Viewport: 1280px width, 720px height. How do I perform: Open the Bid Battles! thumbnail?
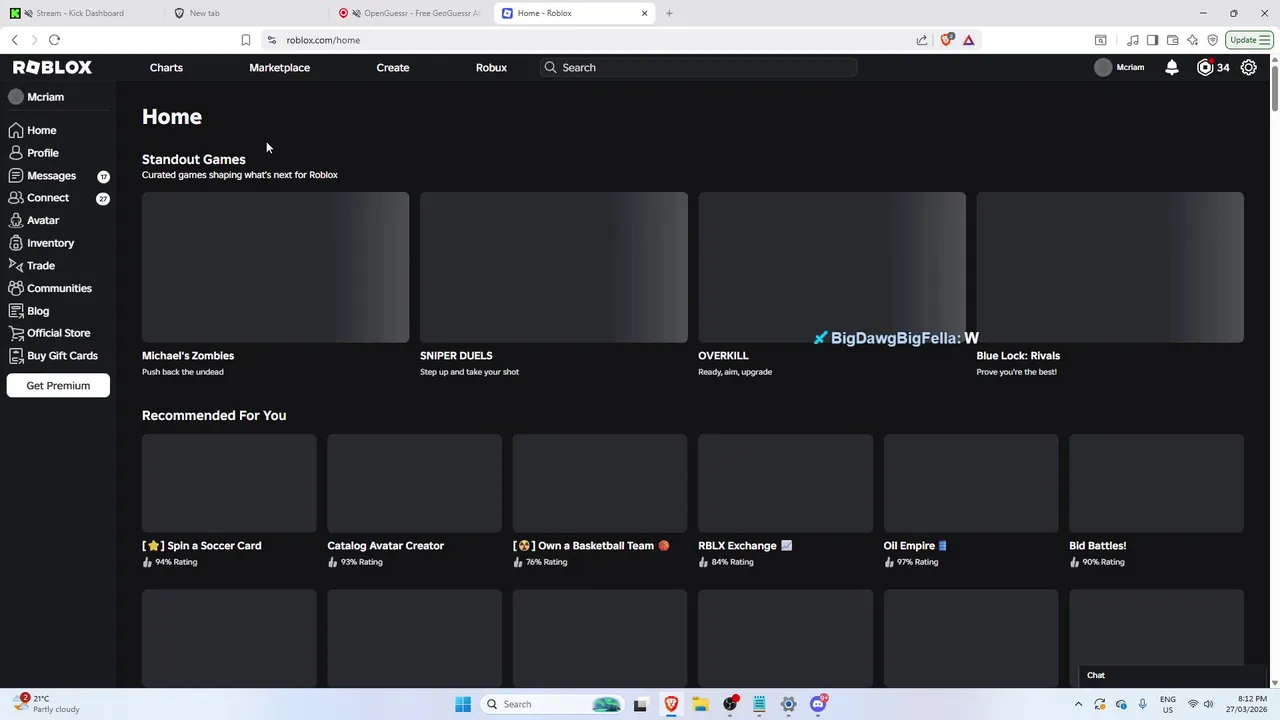1156,483
